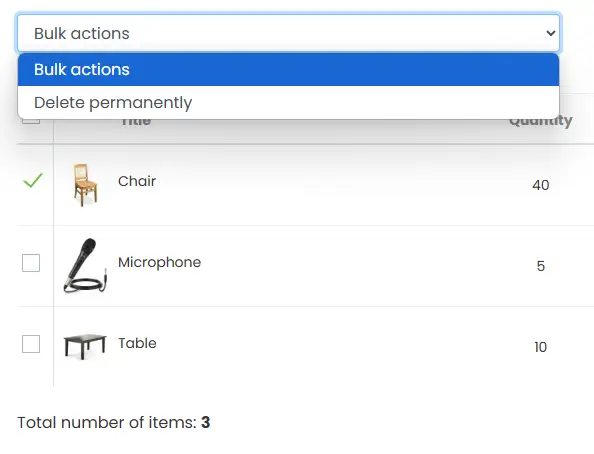
Task: Click the black table image
Action: click(85, 346)
